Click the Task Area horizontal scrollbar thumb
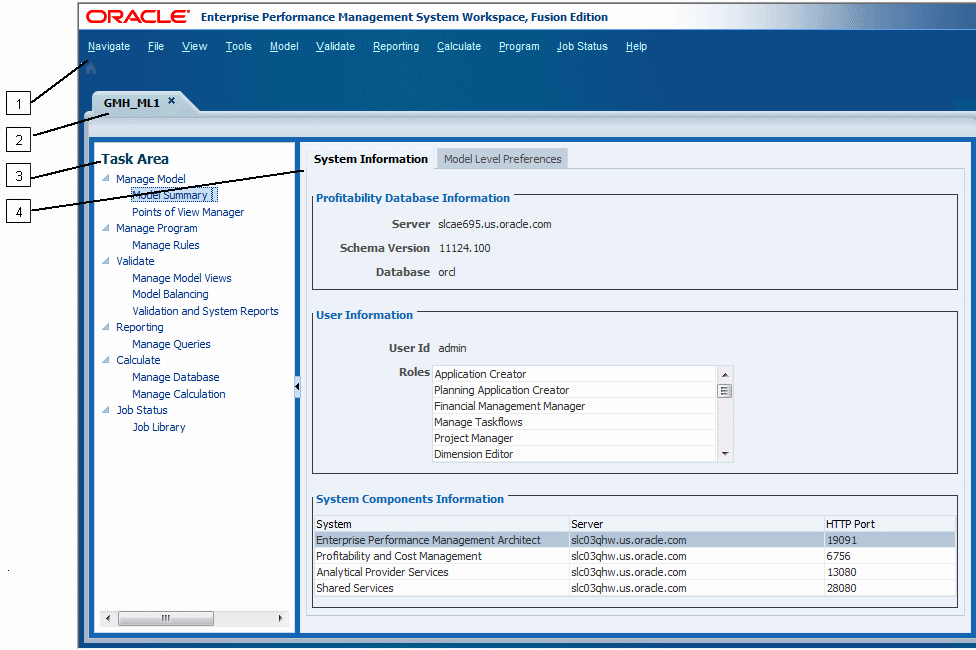The image size is (976, 650). (166, 618)
